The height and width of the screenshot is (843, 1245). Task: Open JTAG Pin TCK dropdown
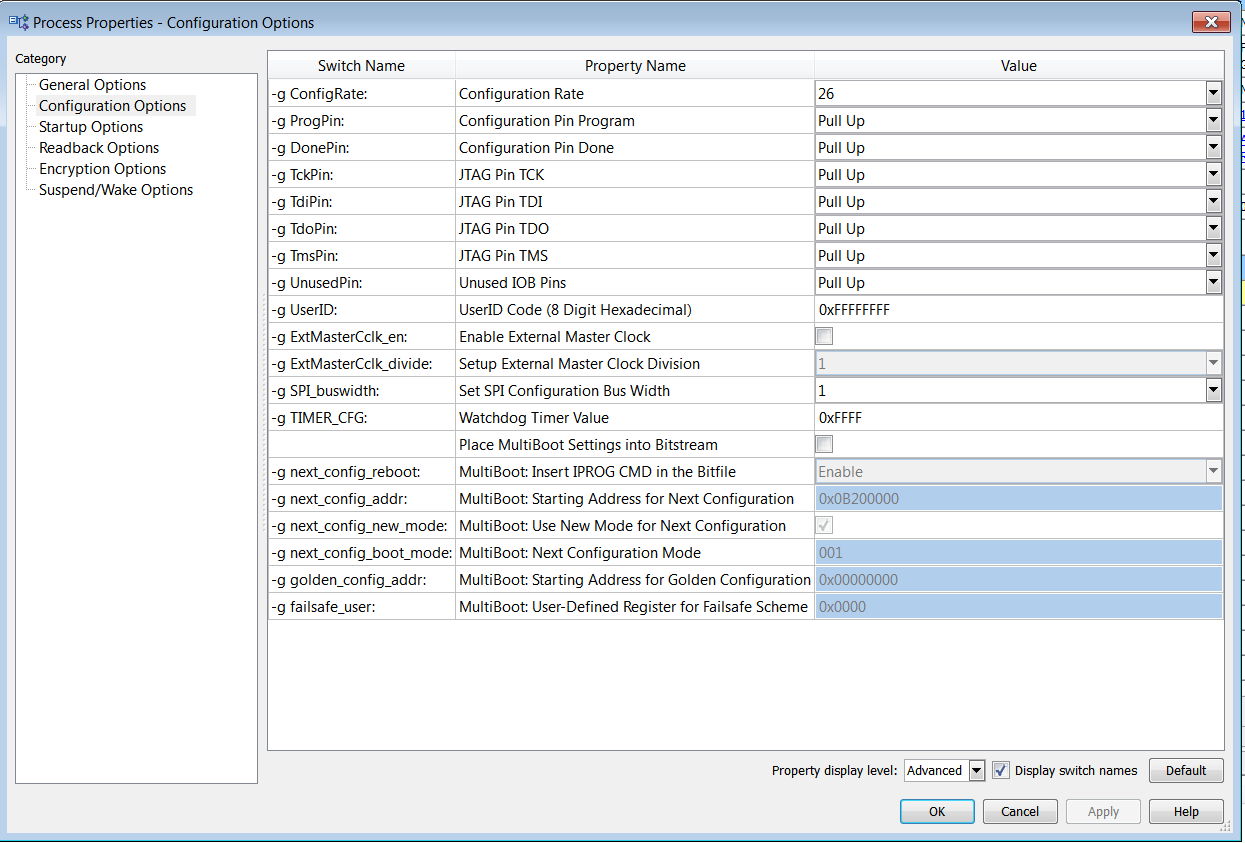tap(1213, 174)
